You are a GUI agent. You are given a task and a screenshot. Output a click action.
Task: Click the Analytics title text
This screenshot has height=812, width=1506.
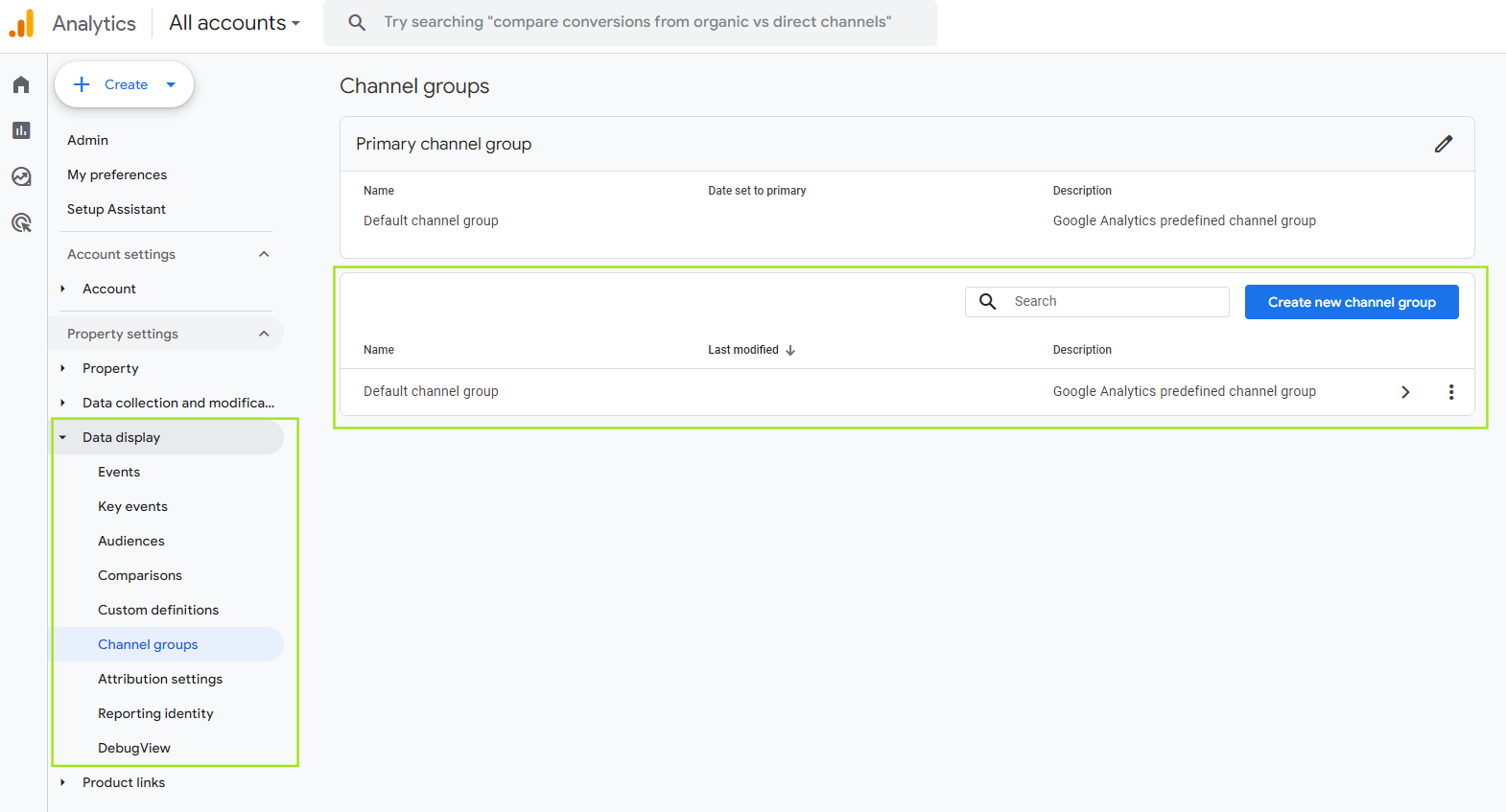click(94, 23)
